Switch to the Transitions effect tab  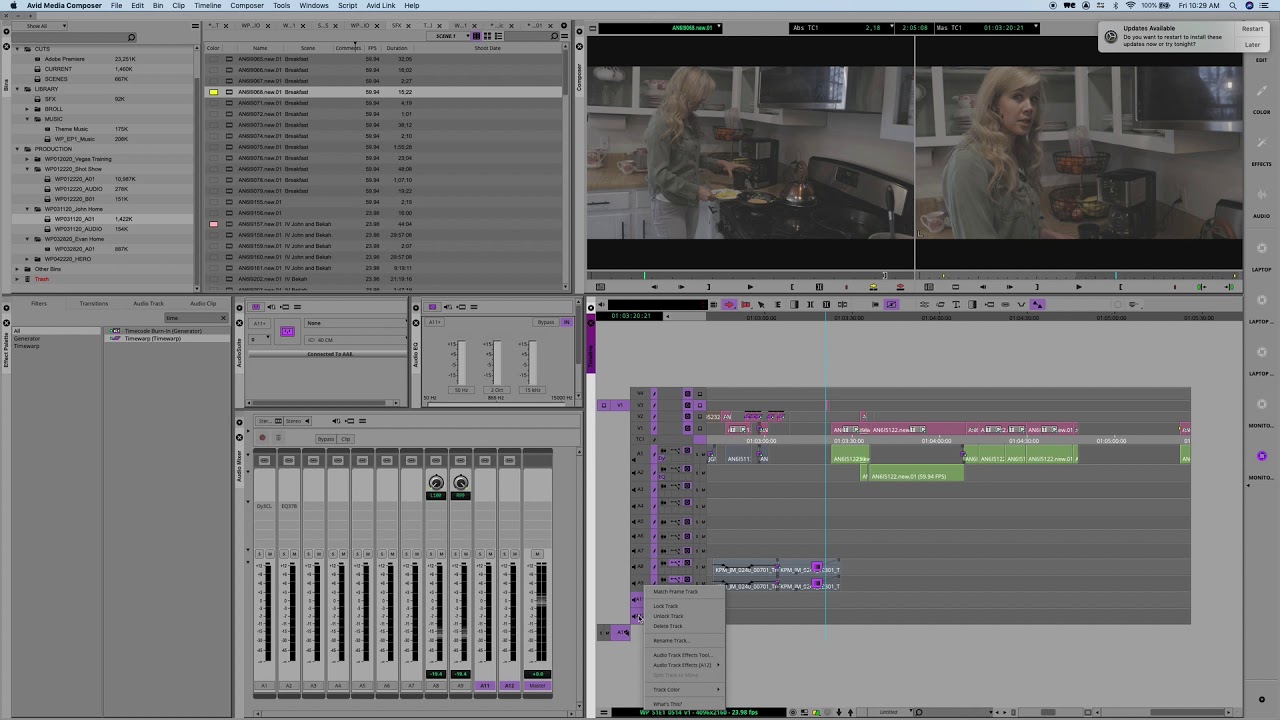94,303
